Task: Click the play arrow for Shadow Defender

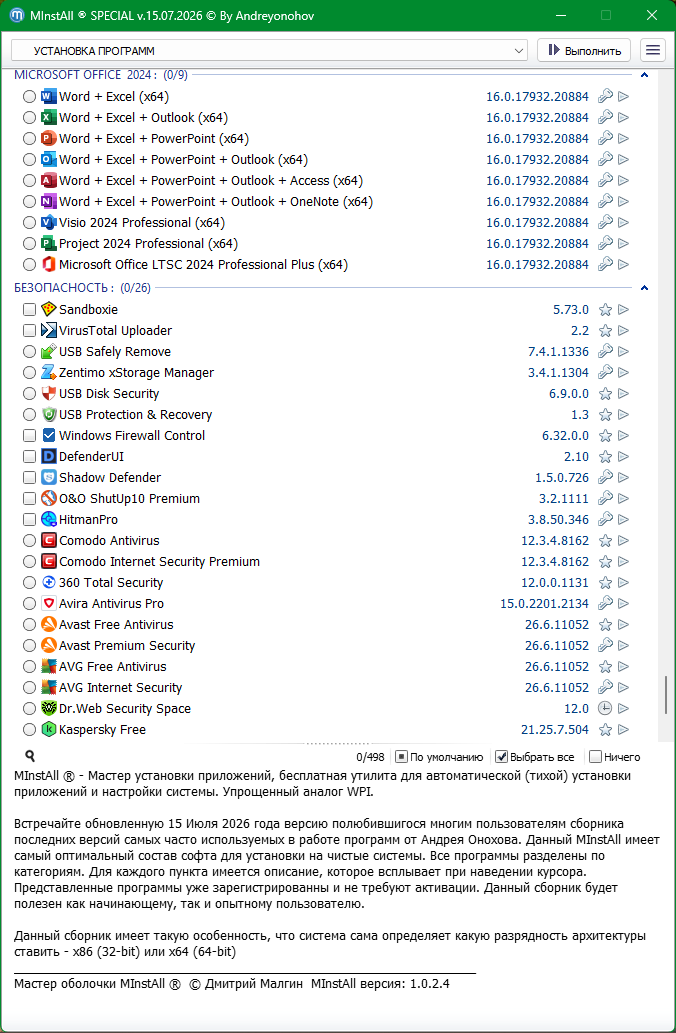Action: tap(623, 478)
